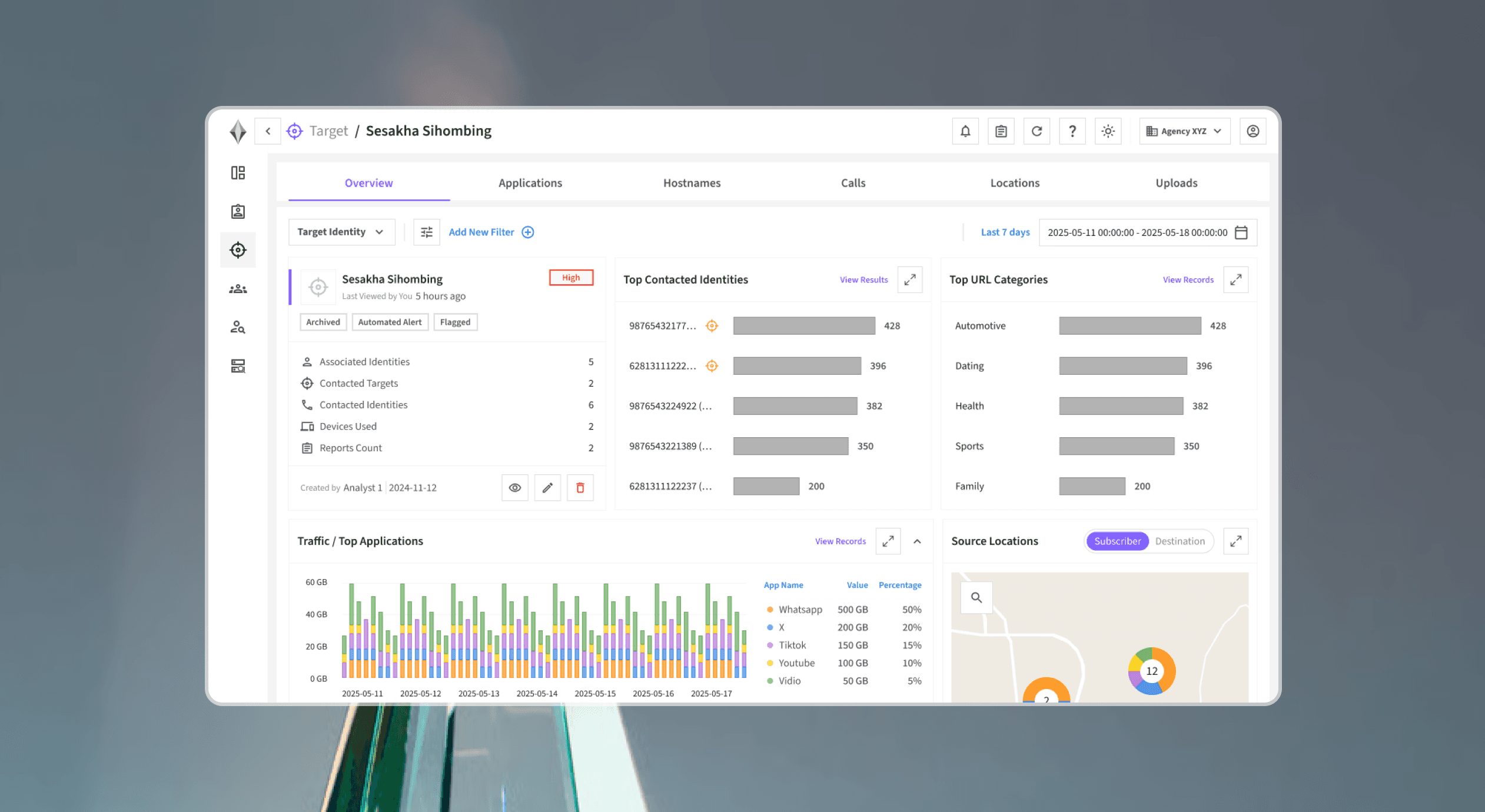Open the filter settings sliders icon

pos(427,232)
